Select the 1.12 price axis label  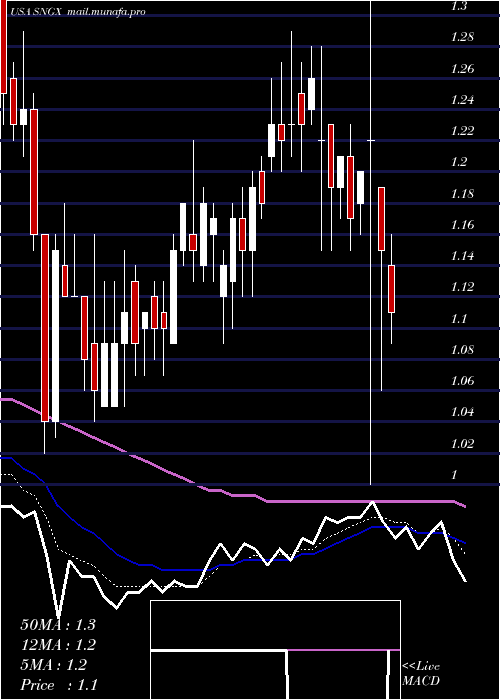(x=462, y=287)
